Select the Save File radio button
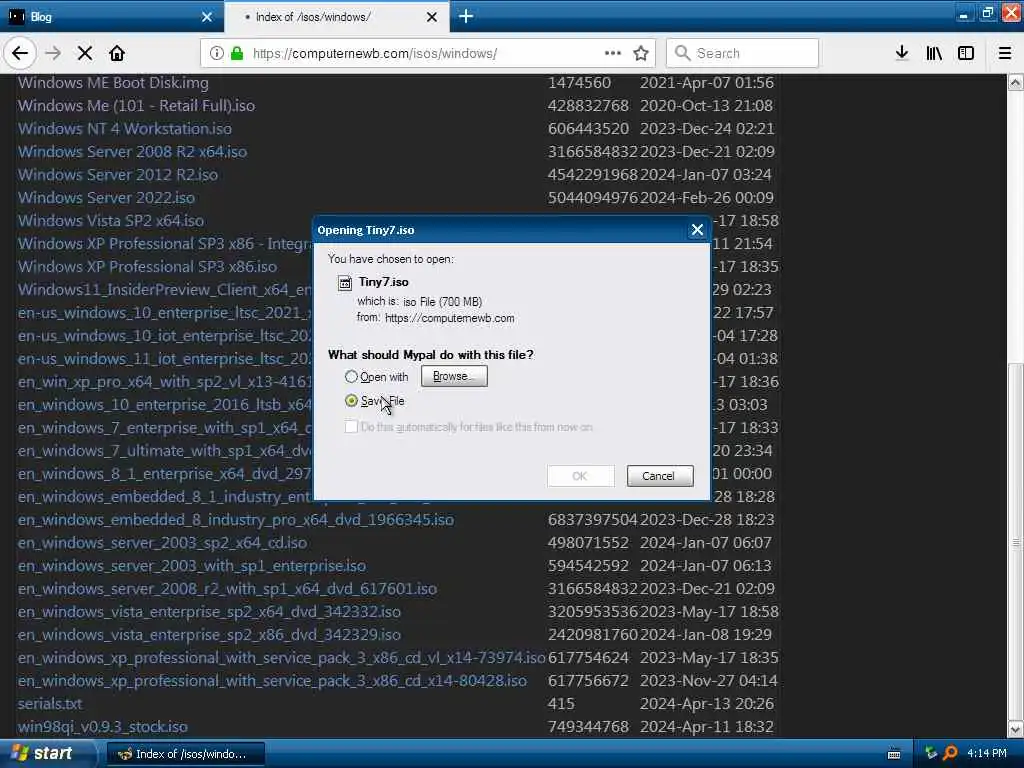This screenshot has width=1024, height=768. coord(351,400)
